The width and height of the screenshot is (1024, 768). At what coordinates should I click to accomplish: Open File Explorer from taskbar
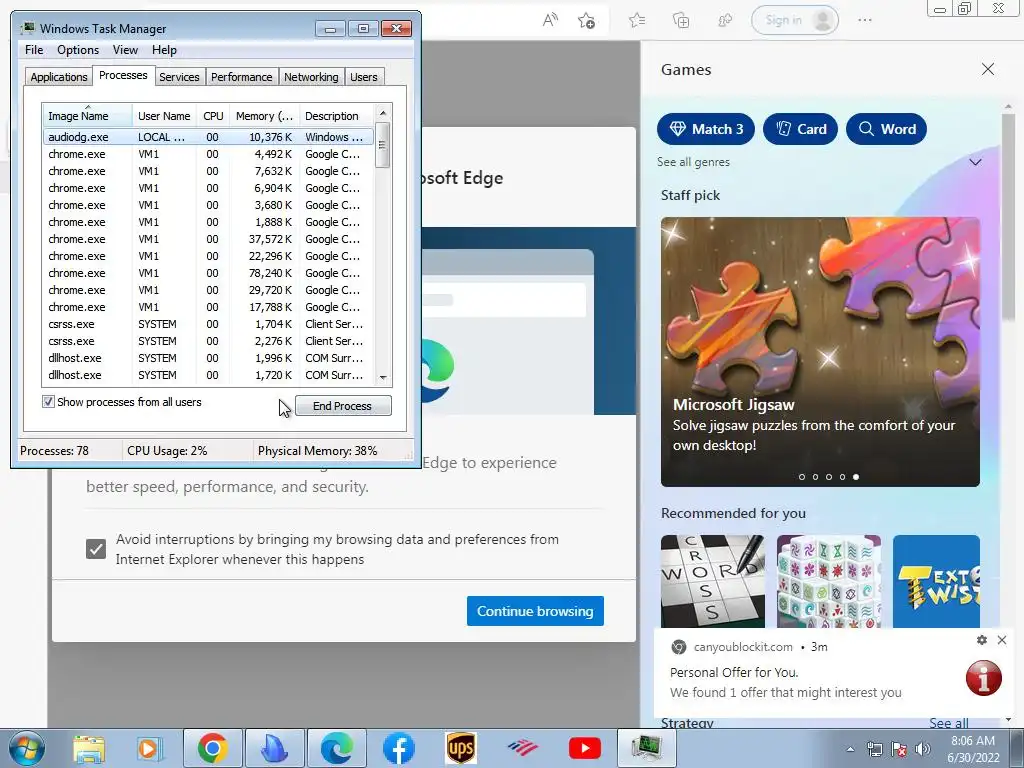click(89, 748)
